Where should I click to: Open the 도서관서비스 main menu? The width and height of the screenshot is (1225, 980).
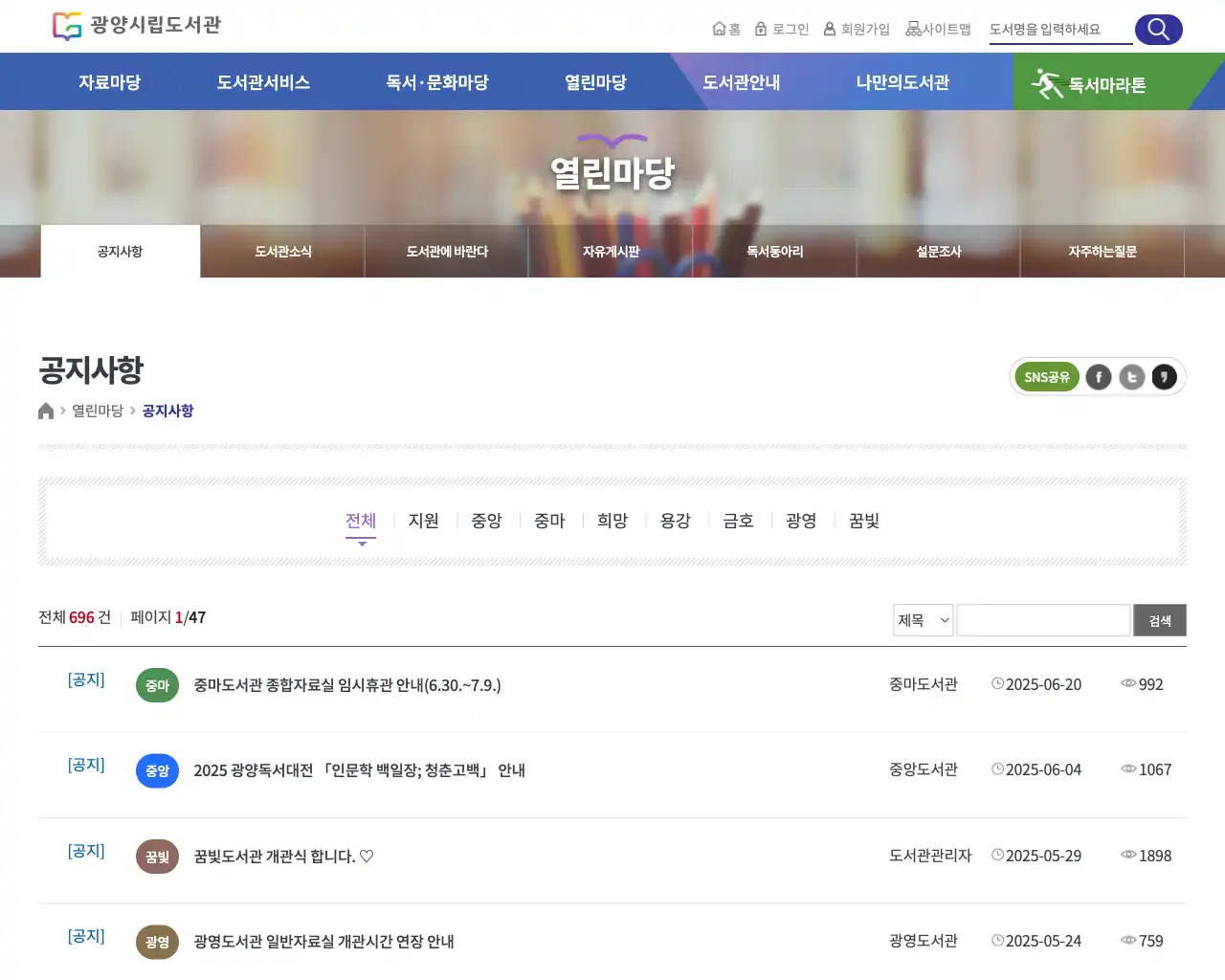click(x=263, y=82)
